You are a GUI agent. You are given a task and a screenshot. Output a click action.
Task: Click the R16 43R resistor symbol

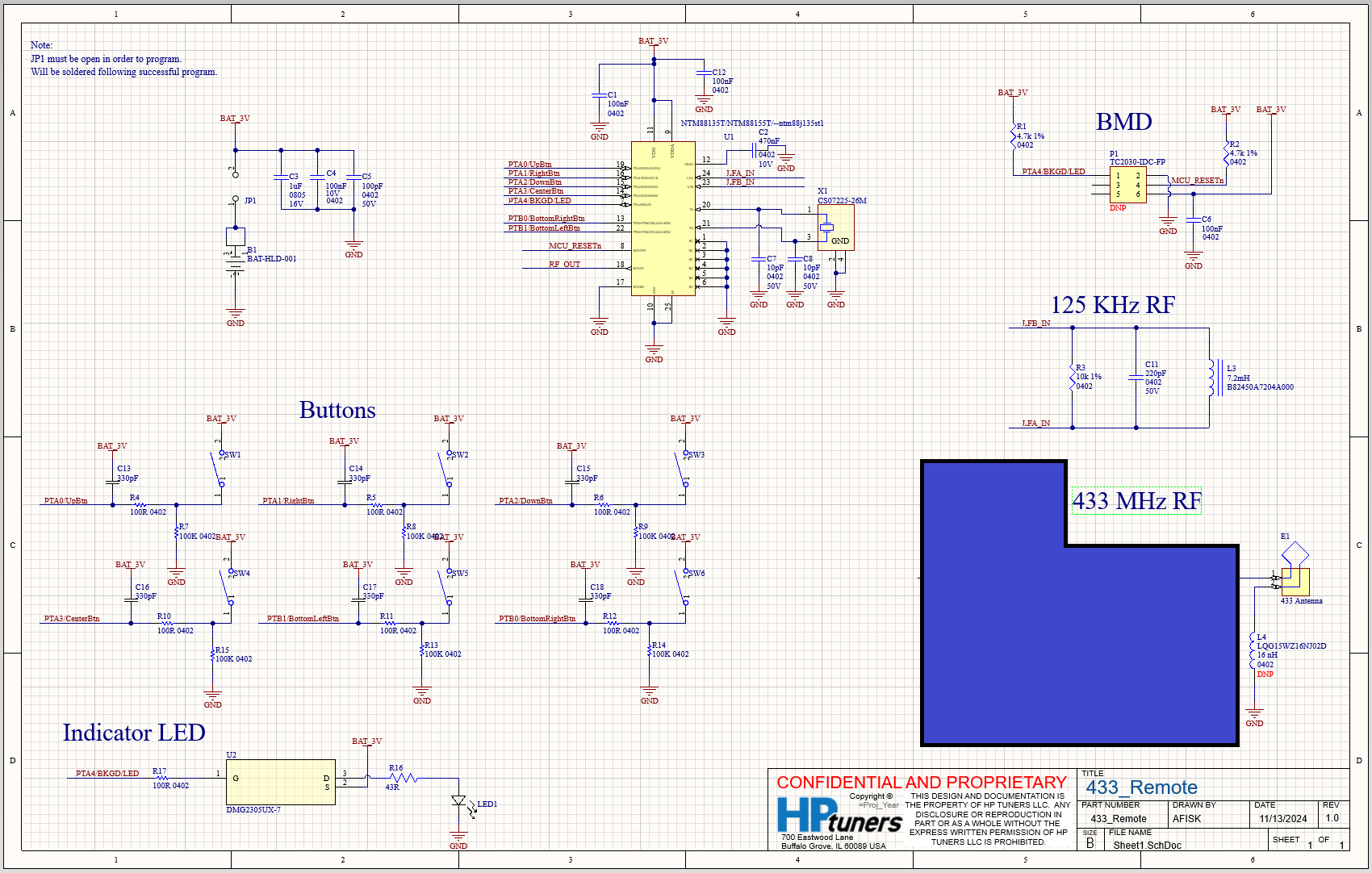(x=403, y=778)
